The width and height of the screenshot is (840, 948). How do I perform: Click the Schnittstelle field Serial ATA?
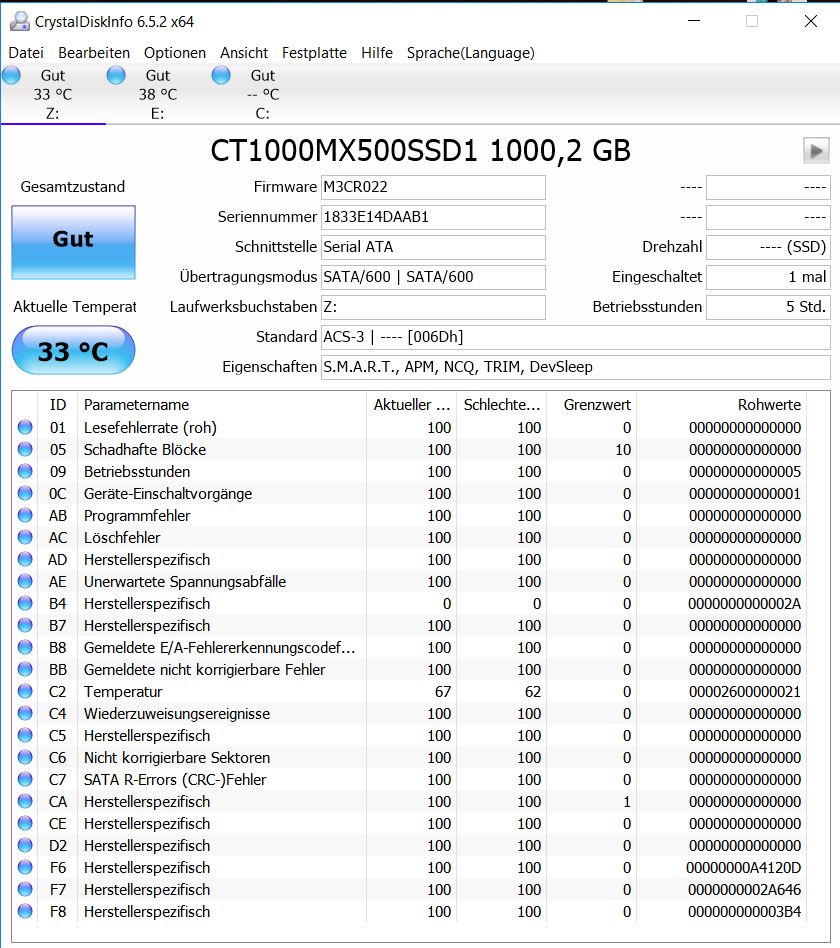(x=433, y=247)
